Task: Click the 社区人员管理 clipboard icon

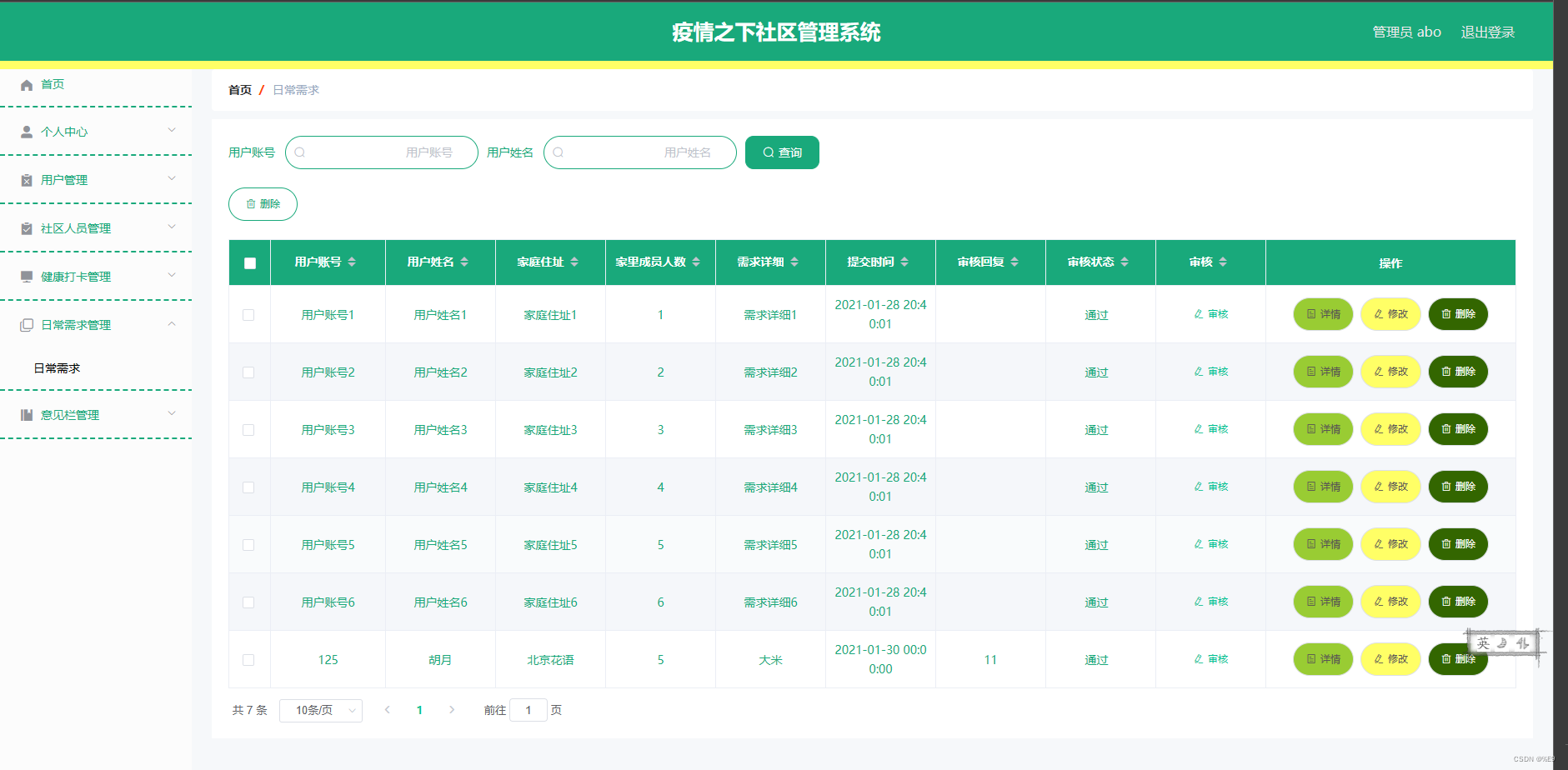Action: 27,228
